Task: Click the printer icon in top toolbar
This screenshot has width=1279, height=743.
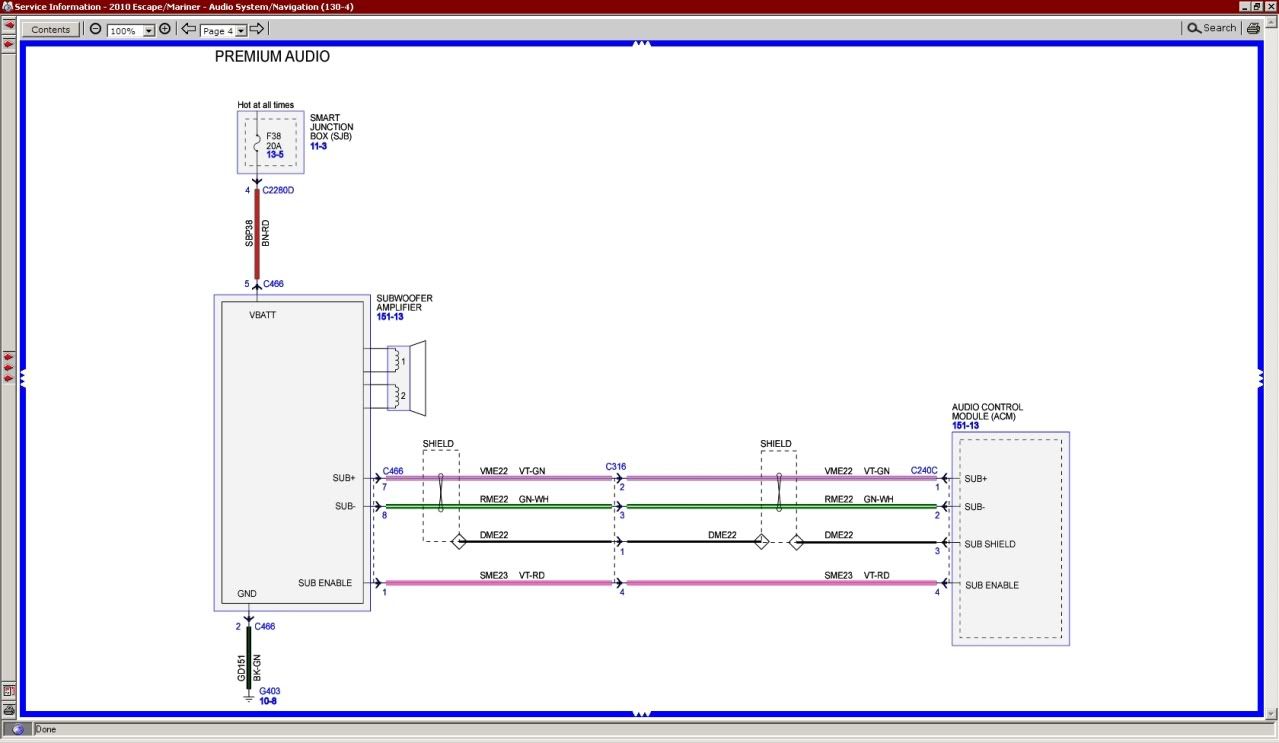Action: [x=1253, y=29]
